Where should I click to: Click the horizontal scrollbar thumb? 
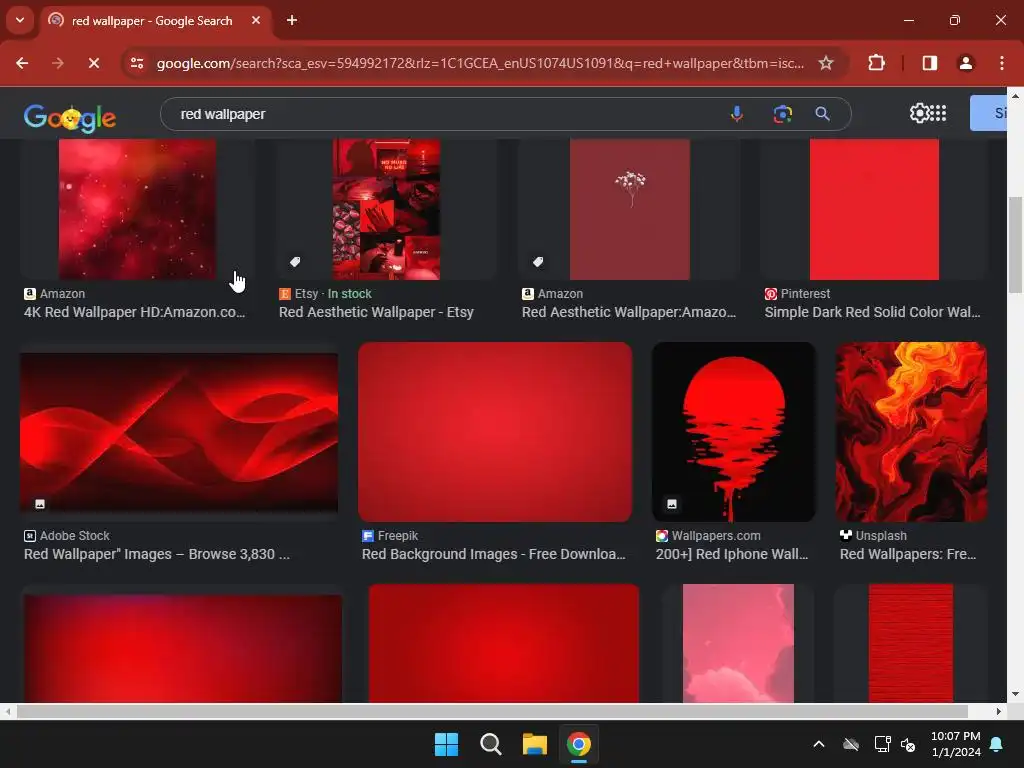coord(492,711)
